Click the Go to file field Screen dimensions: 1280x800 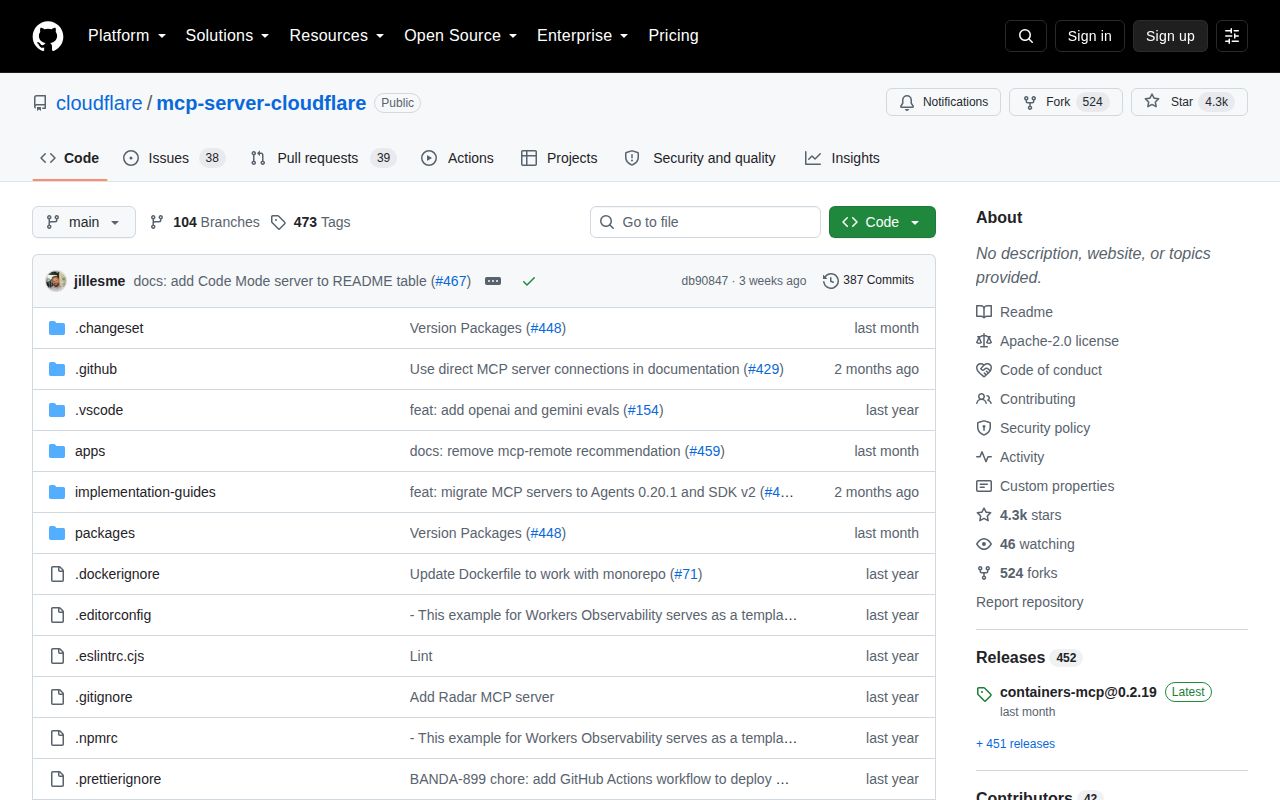tap(705, 222)
